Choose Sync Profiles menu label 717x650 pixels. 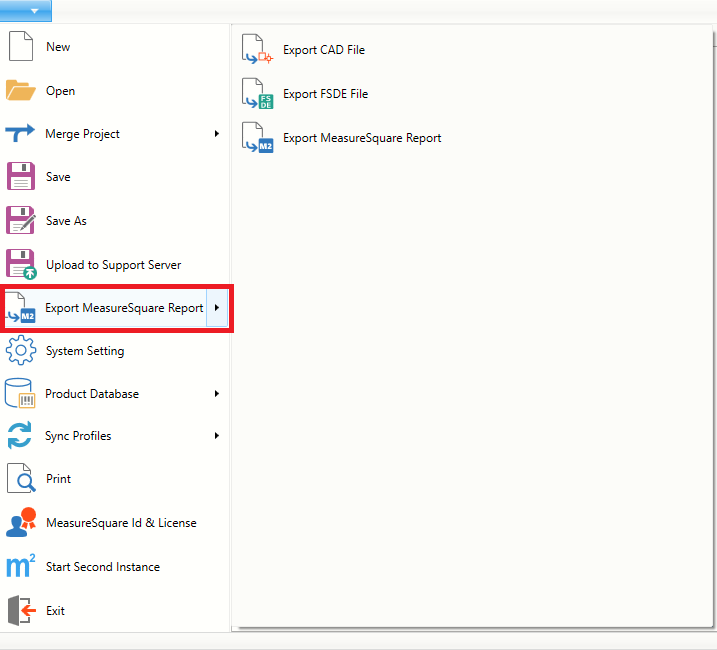(x=78, y=436)
